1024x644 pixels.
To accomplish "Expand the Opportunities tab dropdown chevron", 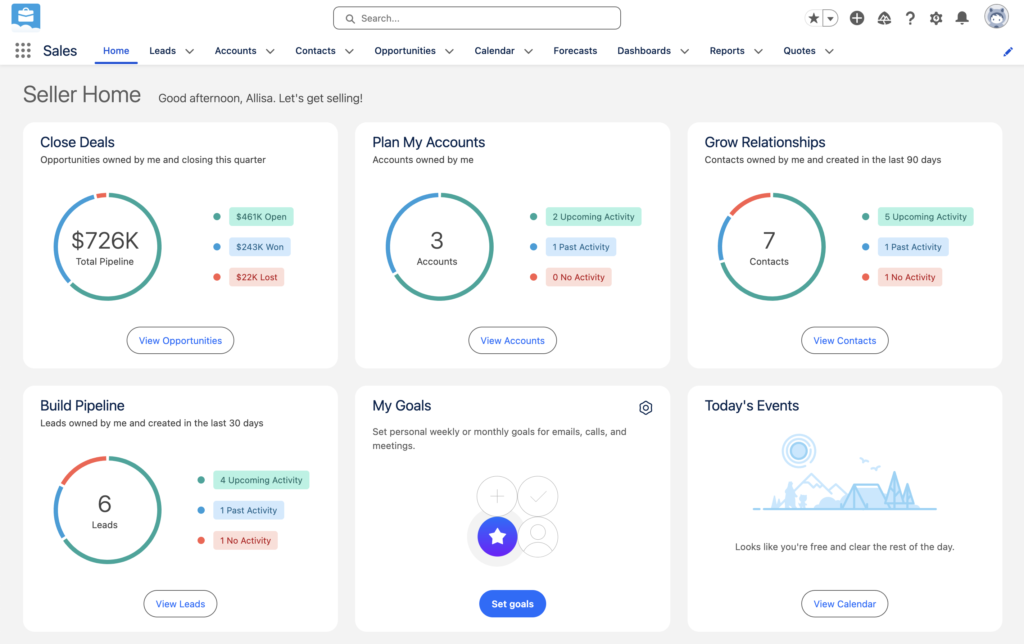I will (450, 51).
